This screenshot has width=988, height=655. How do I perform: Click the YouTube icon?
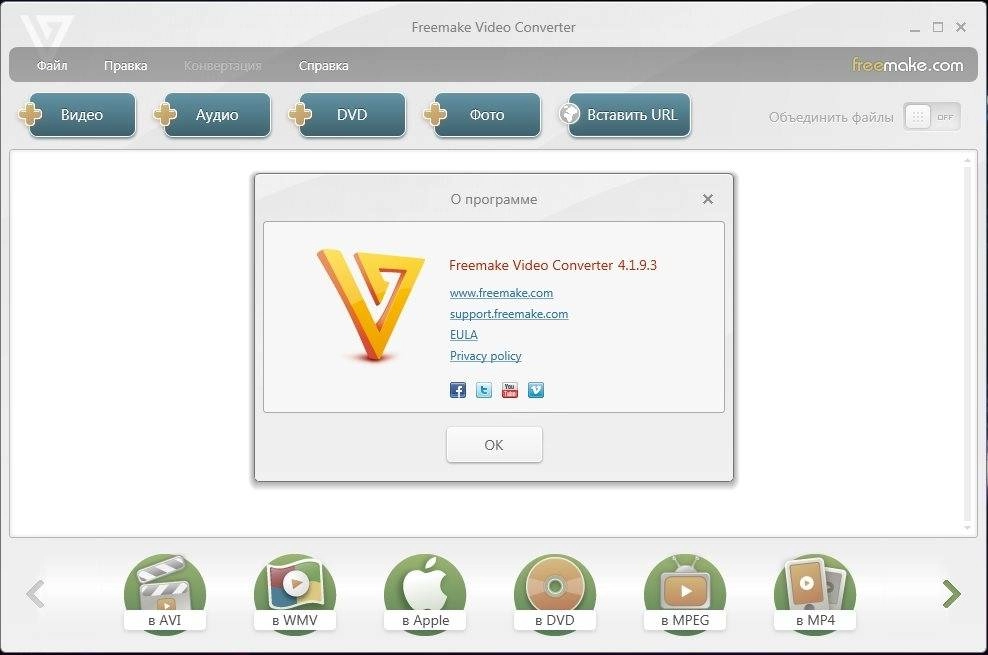pyautogui.click(x=510, y=390)
